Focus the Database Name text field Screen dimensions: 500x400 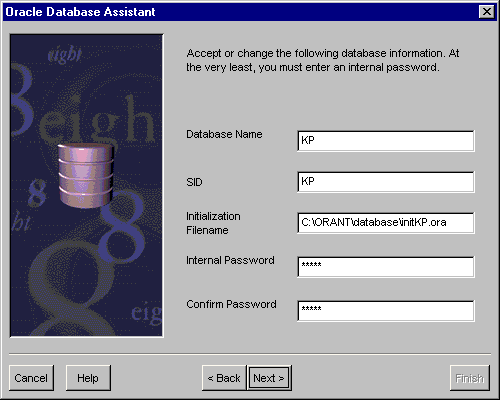(386, 141)
